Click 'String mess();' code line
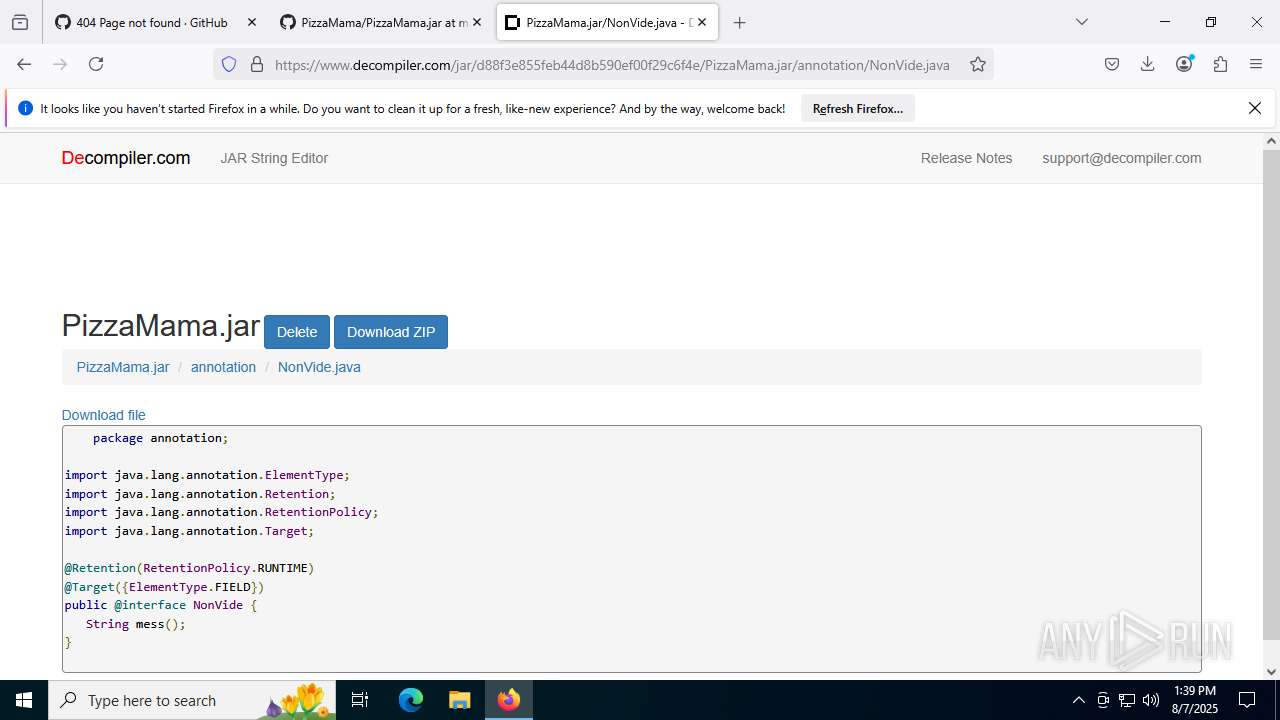The width and height of the screenshot is (1280, 720). coord(136,624)
